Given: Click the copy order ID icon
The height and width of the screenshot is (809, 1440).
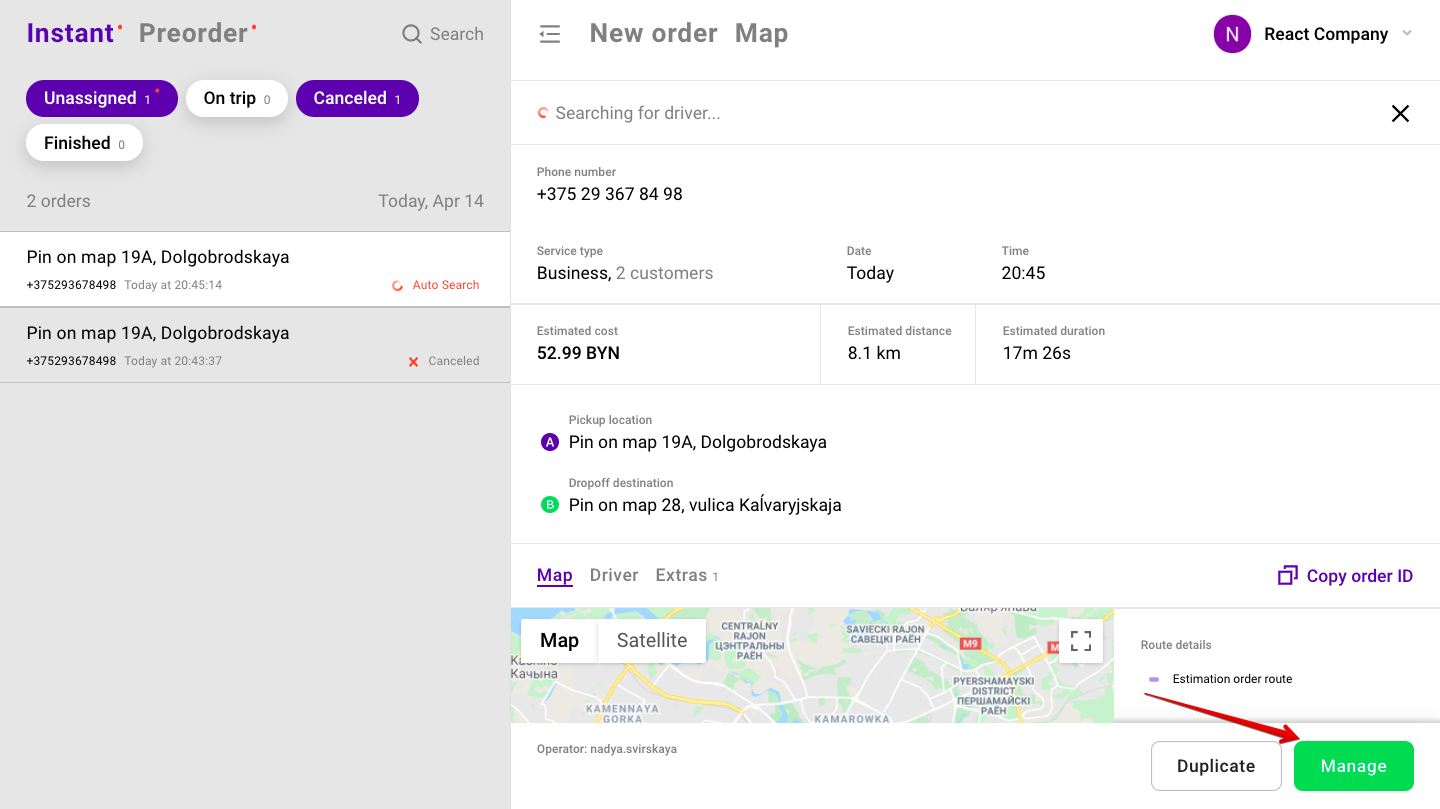Looking at the screenshot, I should [1288, 576].
